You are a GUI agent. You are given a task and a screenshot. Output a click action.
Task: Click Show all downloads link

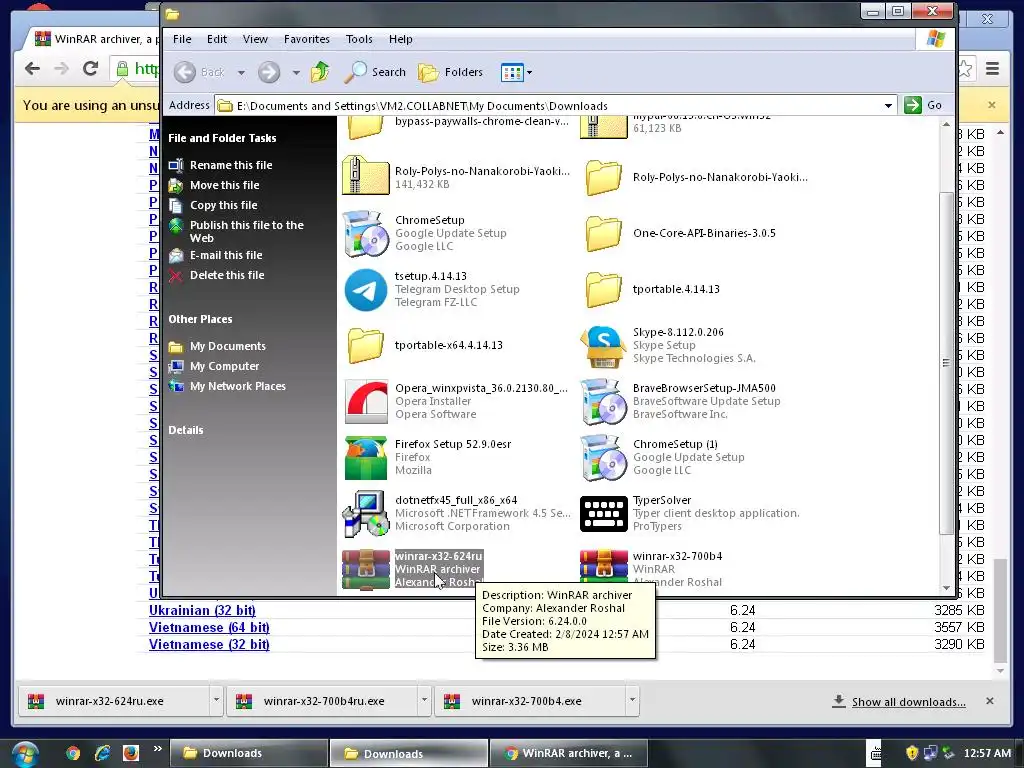(x=908, y=702)
